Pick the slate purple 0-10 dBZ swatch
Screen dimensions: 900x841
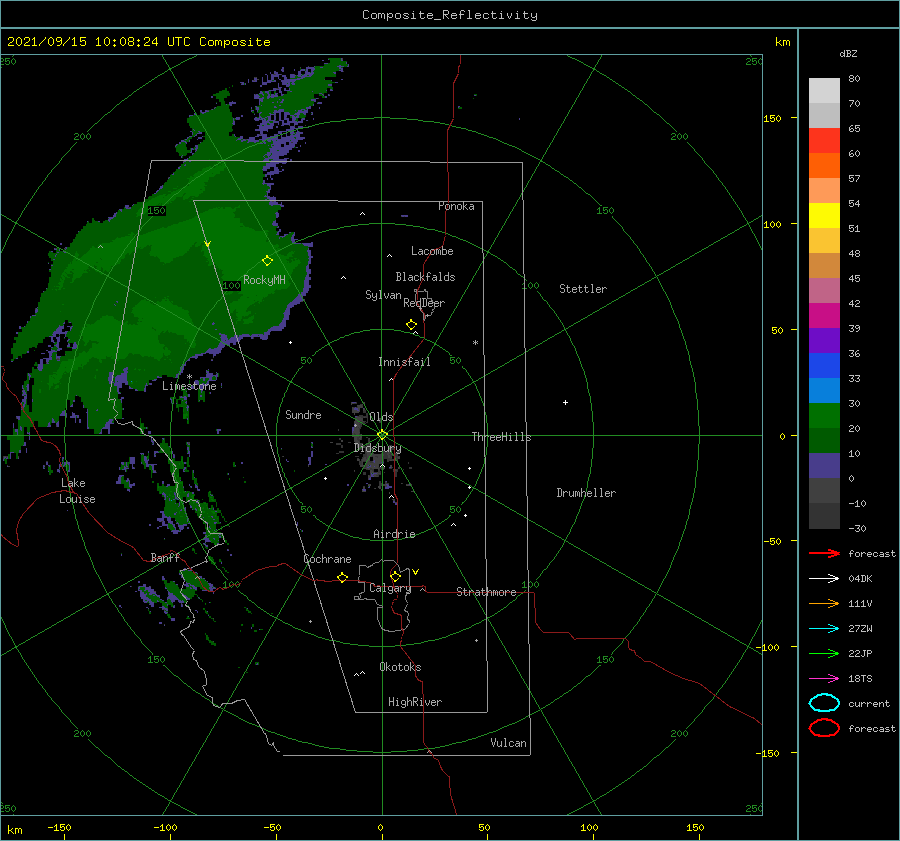pyautogui.click(x=824, y=465)
